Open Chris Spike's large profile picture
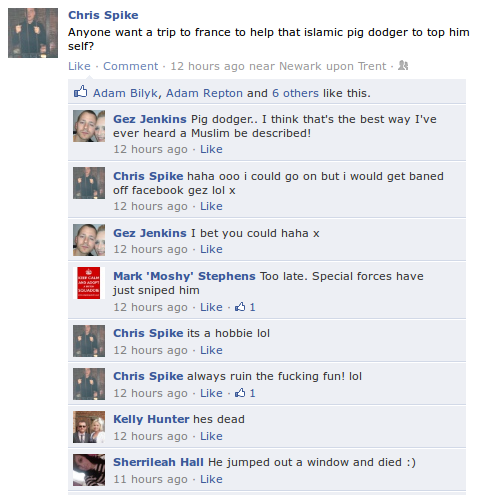This screenshot has height=495, width=489. pos(33,33)
